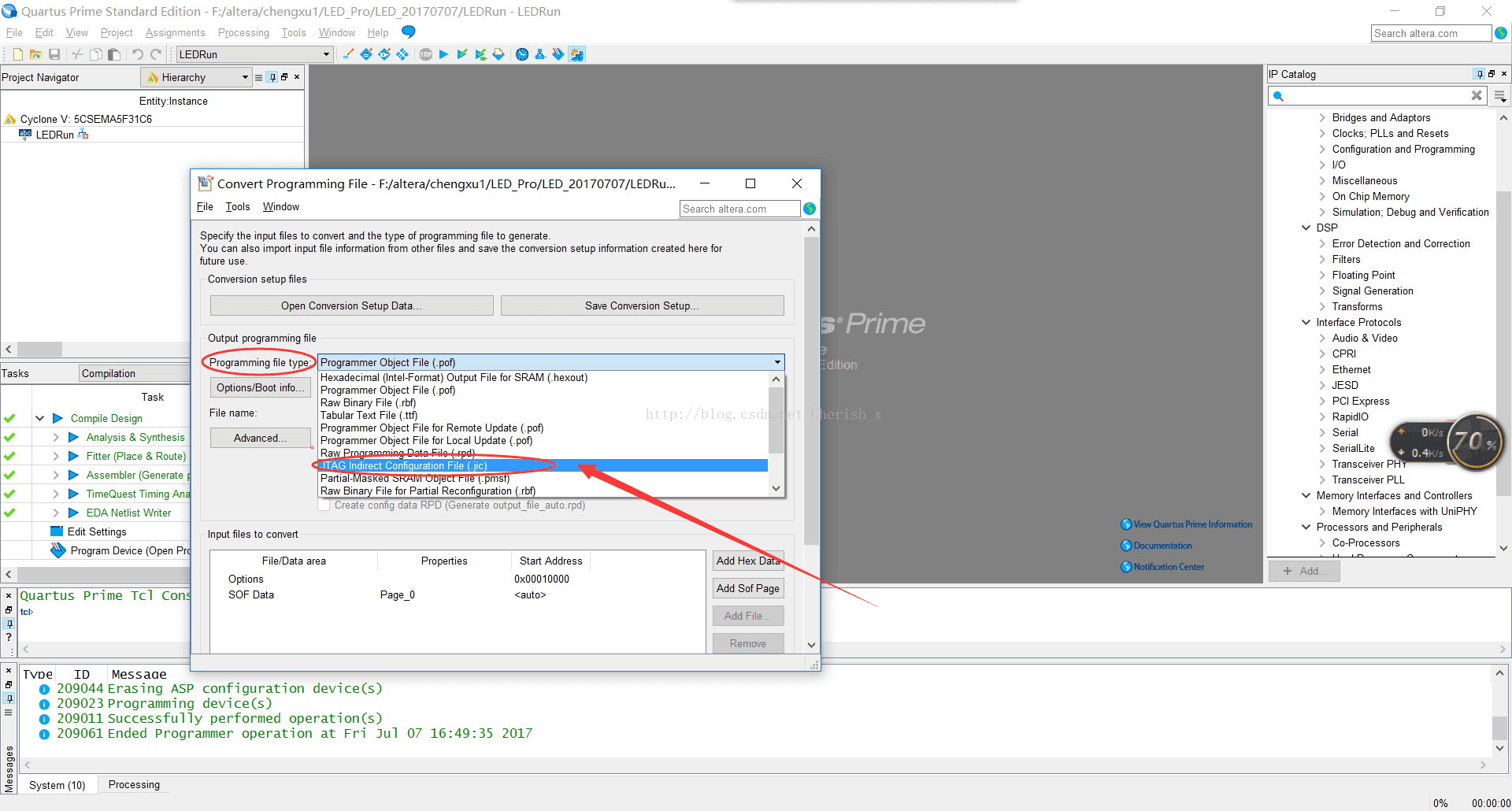Click the toolbar icon right of Analysis & Synthesis
The image size is (1512, 811).
(498, 54)
